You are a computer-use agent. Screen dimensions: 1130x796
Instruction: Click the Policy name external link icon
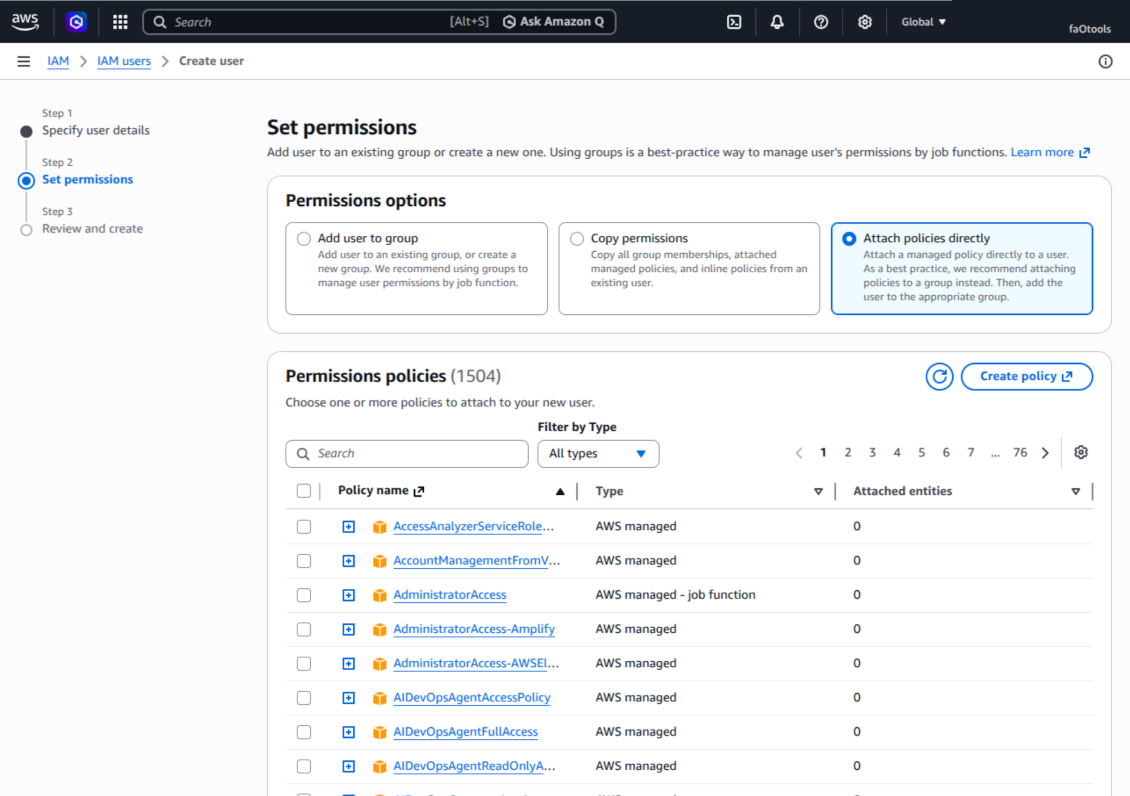click(x=419, y=491)
